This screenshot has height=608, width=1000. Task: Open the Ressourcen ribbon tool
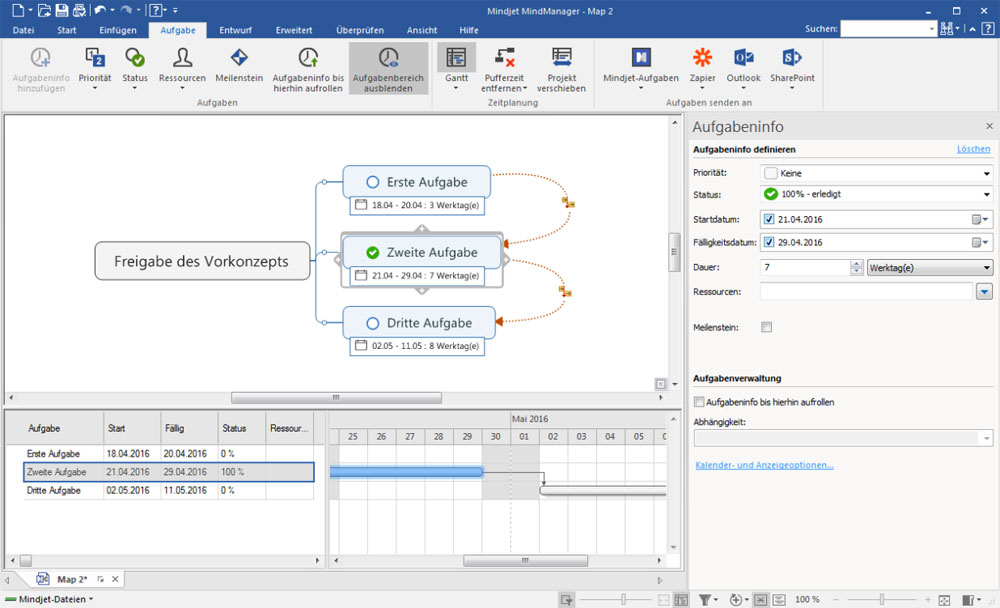point(182,58)
